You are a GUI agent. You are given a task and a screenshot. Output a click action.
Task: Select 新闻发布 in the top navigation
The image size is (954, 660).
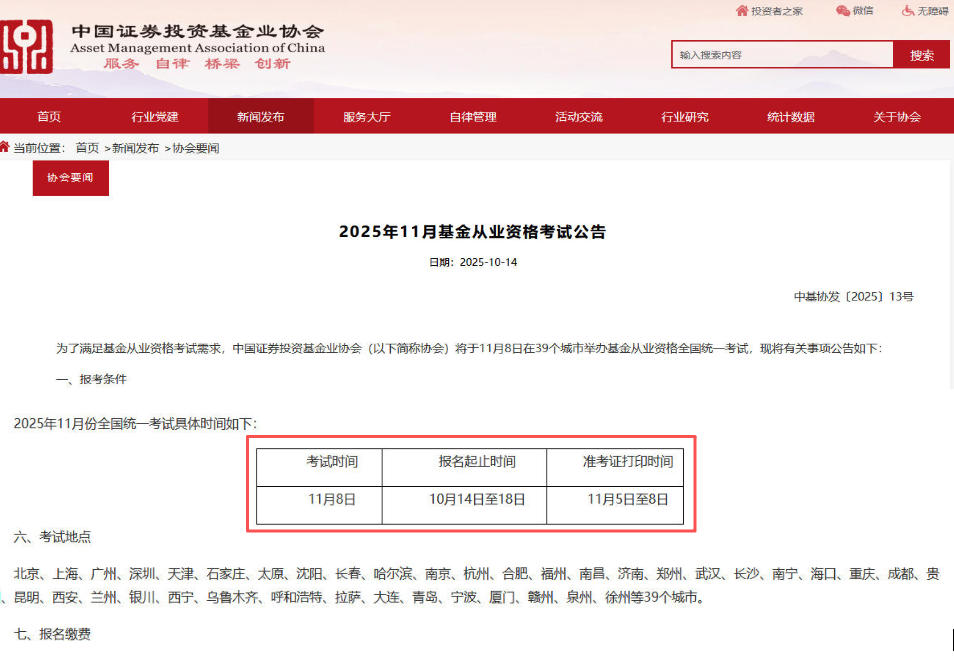[260, 115]
